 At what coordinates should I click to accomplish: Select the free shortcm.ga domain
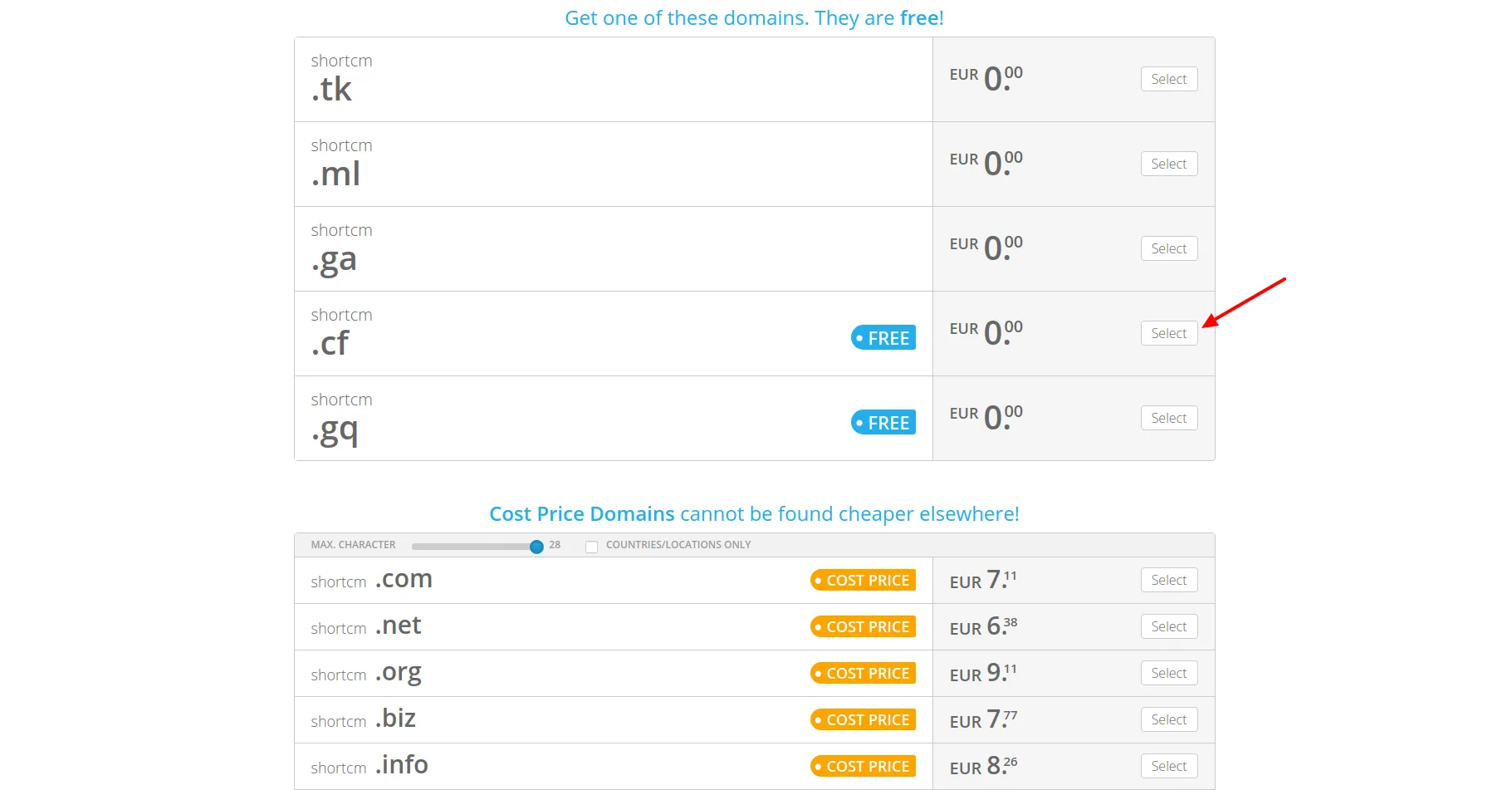pos(1168,248)
